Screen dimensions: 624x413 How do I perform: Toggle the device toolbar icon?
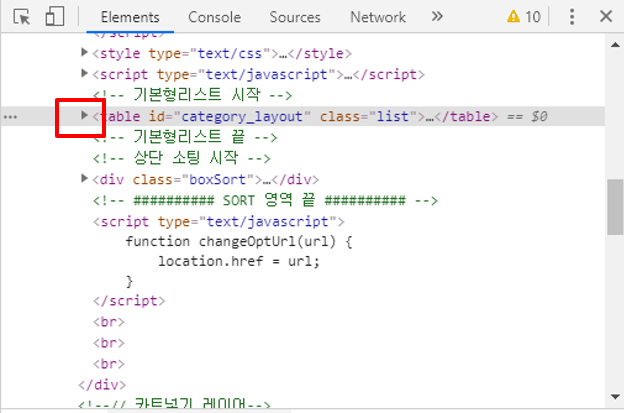click(x=55, y=17)
